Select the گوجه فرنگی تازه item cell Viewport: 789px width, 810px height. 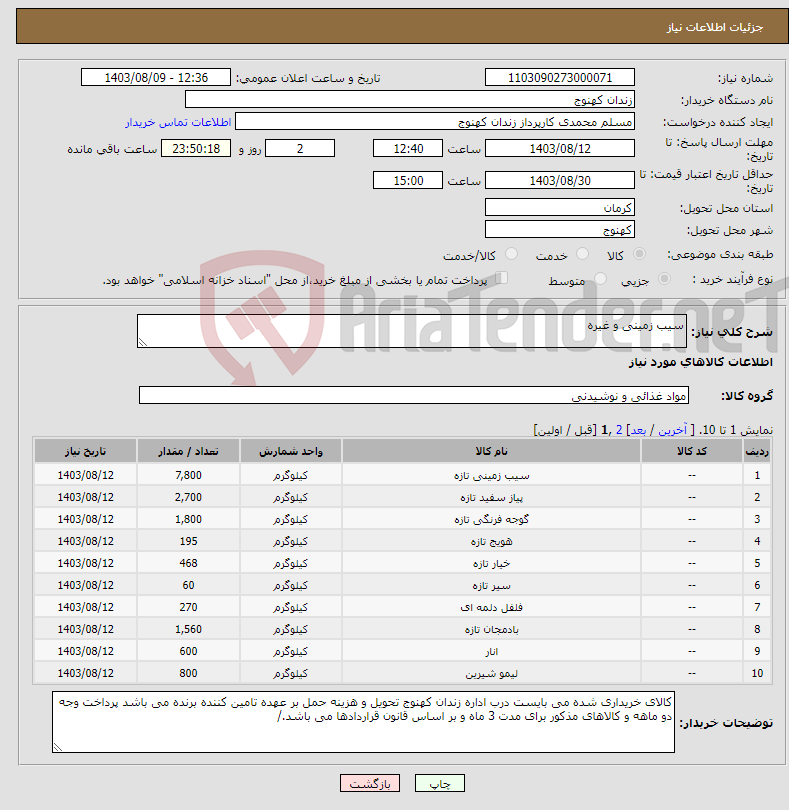click(491, 519)
